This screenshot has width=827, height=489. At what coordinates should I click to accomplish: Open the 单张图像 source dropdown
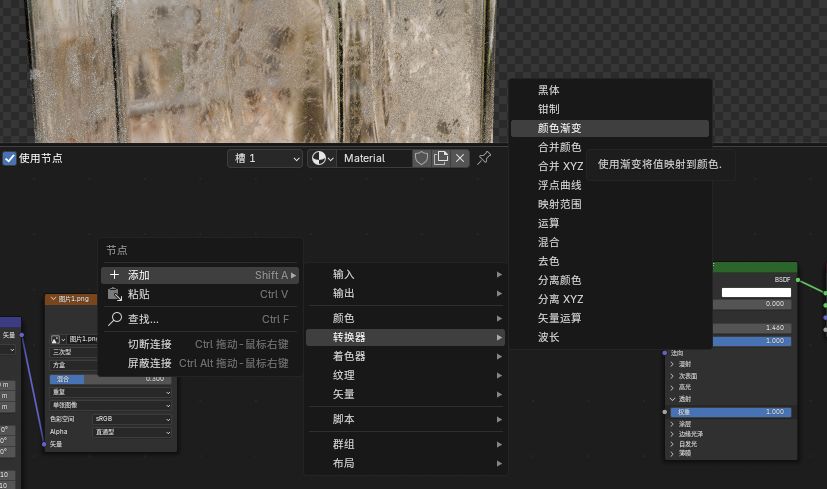111,406
